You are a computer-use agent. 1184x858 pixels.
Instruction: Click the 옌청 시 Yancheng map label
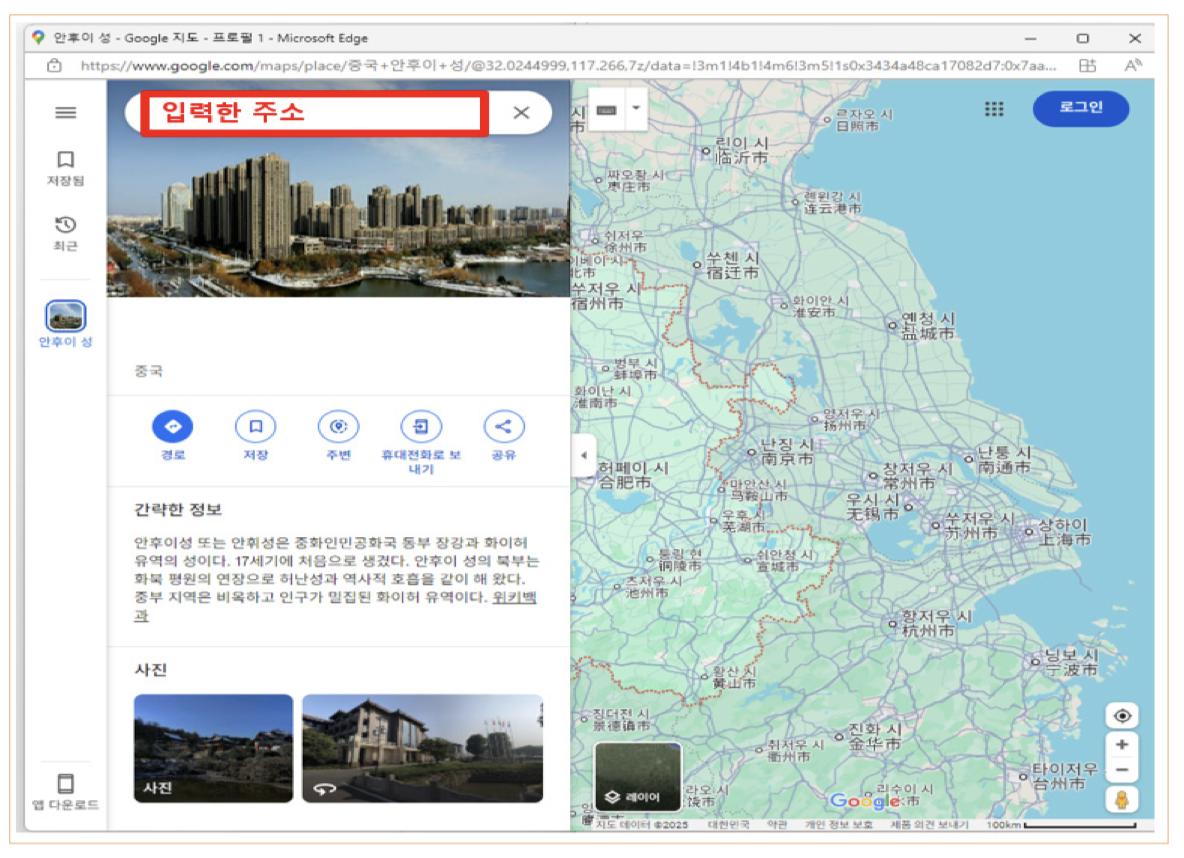tap(928, 326)
